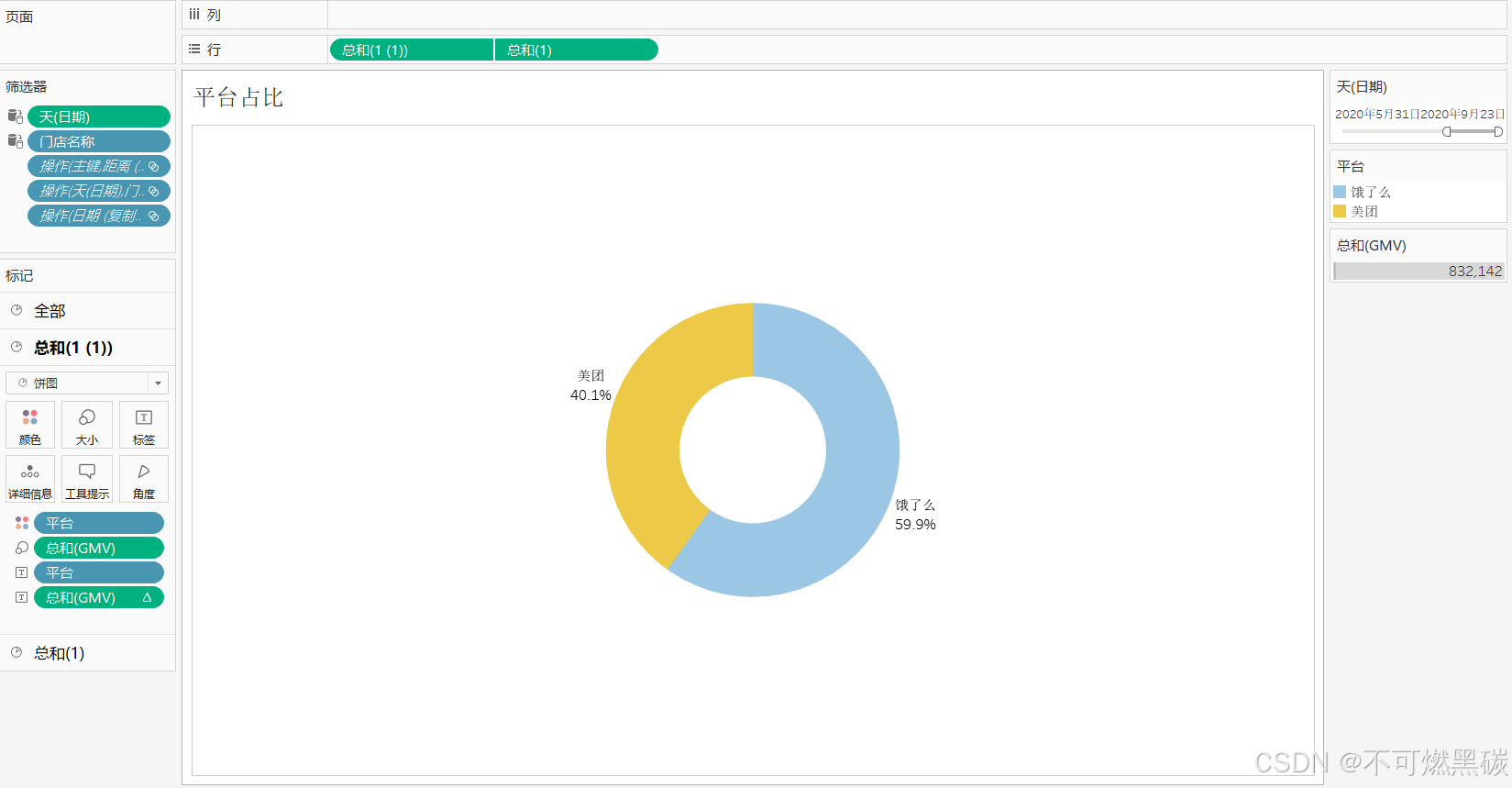Screen dimensions: 1512x788
Task: Click the 饿了么 59.9% label
Action: (915, 515)
